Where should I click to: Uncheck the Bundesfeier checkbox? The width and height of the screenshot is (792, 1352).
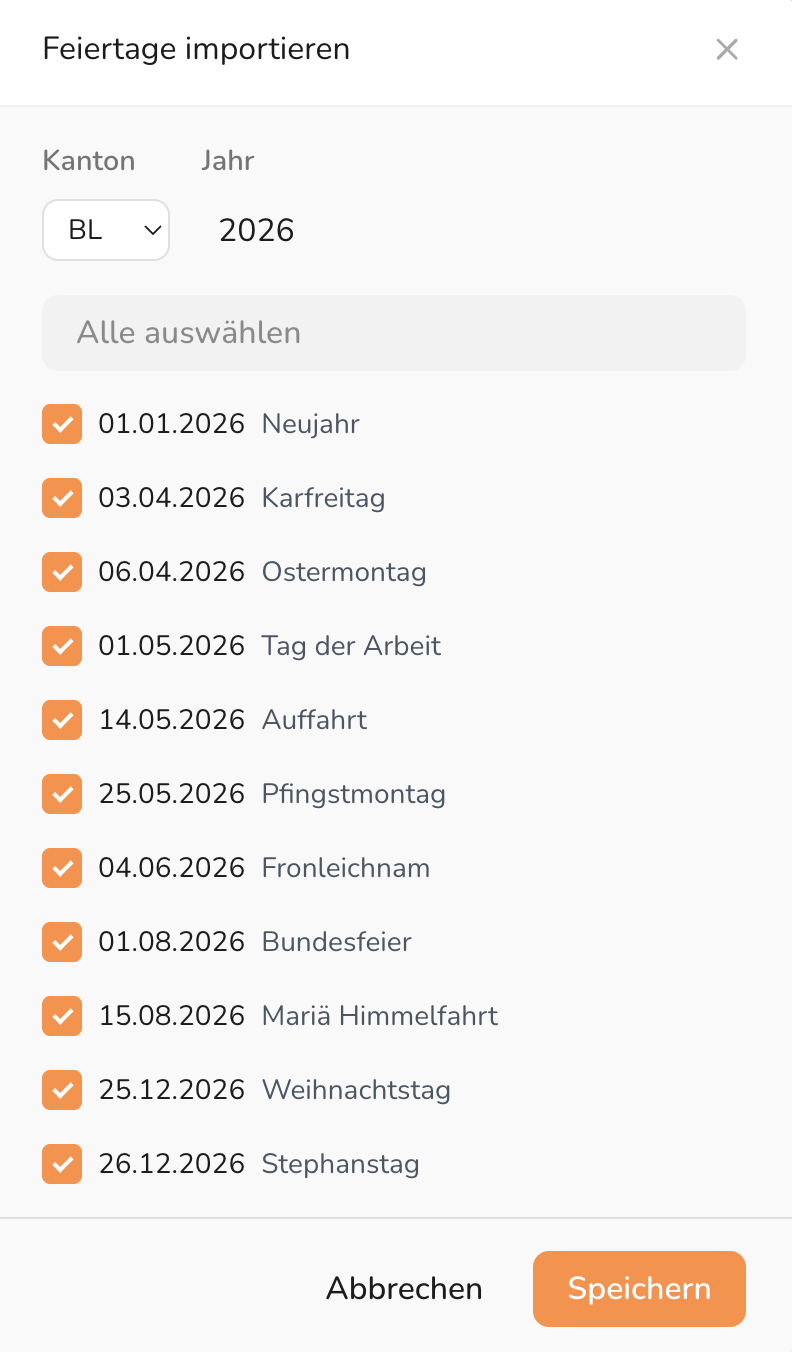62,942
